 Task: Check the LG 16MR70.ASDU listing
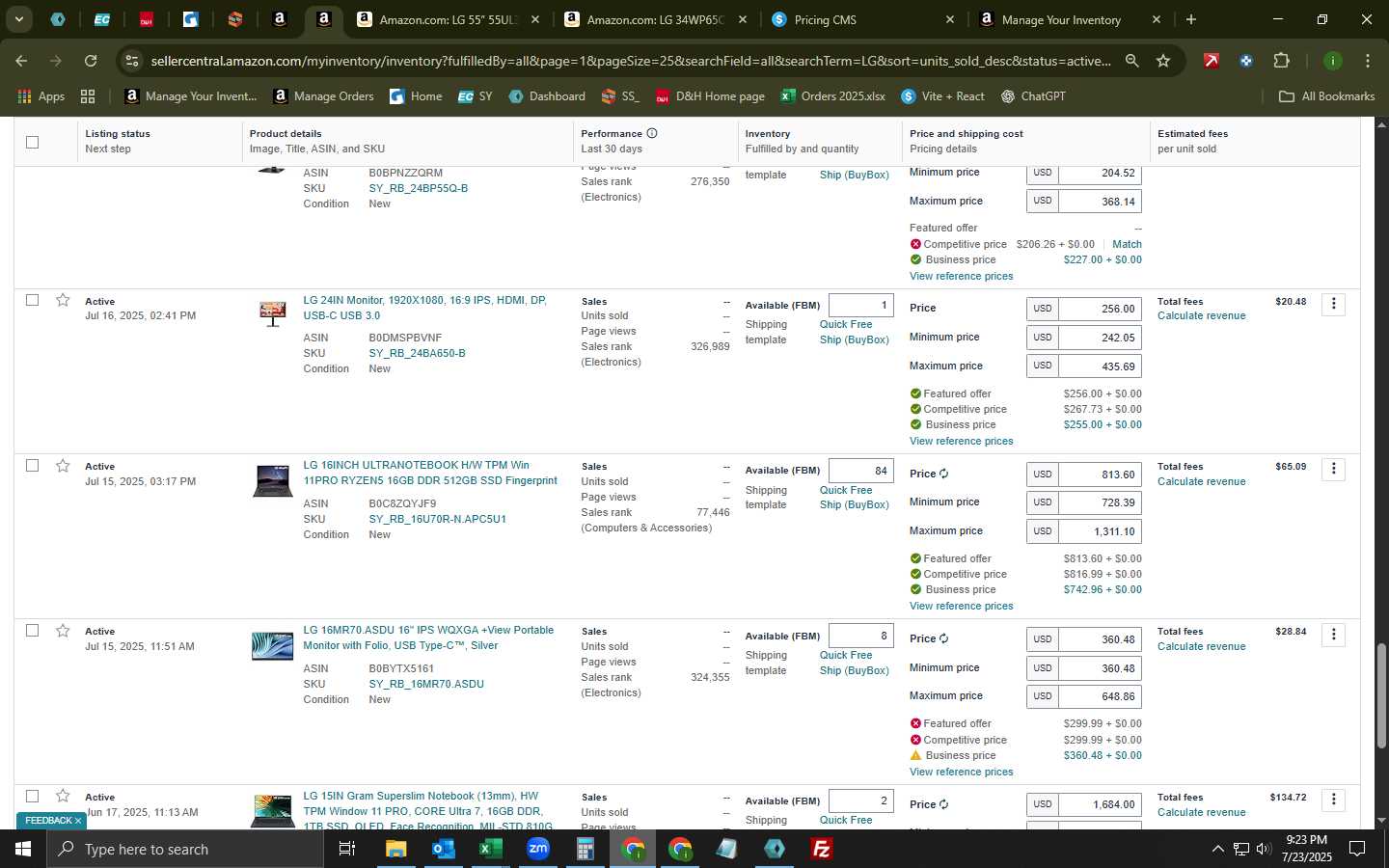pyautogui.click(x=32, y=630)
